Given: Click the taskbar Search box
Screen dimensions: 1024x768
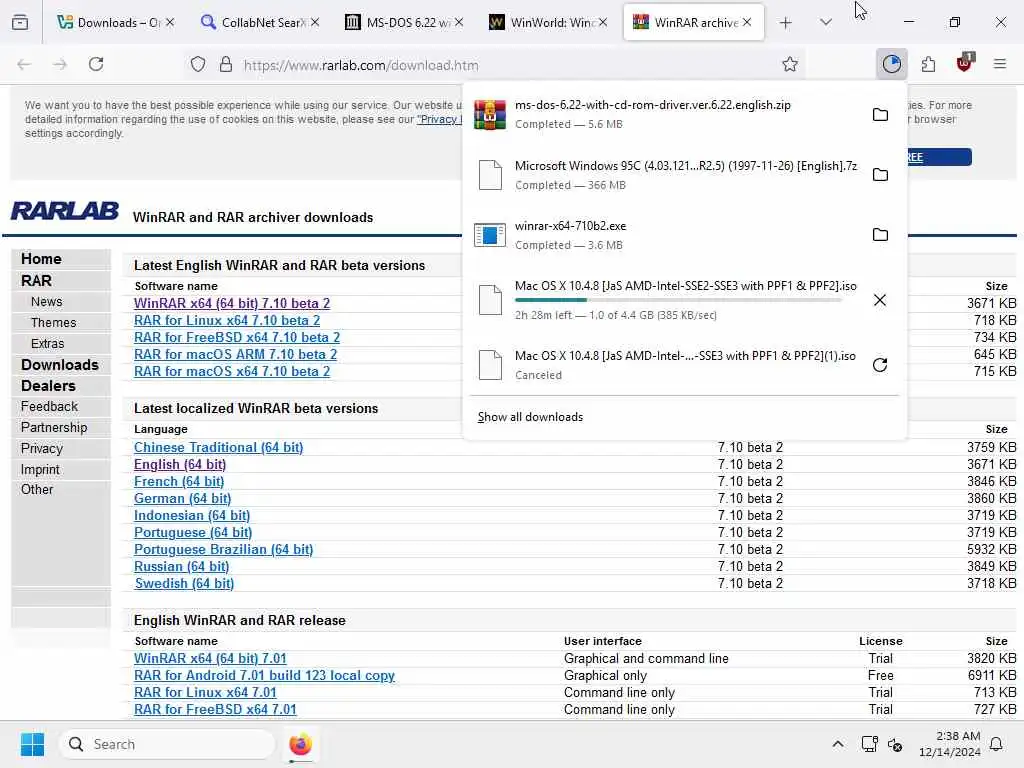Looking at the screenshot, I should point(167,744).
